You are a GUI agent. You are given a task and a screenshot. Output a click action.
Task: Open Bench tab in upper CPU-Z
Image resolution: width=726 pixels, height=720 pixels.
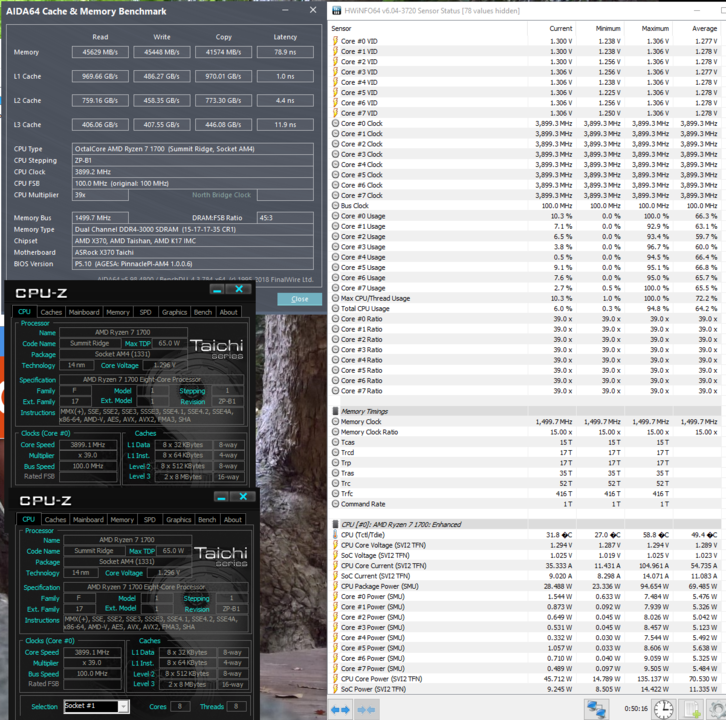[203, 312]
